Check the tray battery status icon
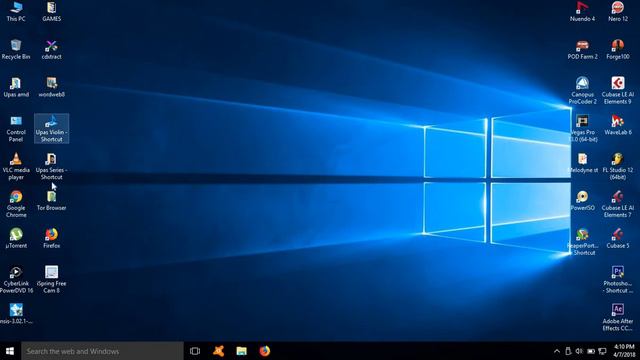 tap(591, 351)
